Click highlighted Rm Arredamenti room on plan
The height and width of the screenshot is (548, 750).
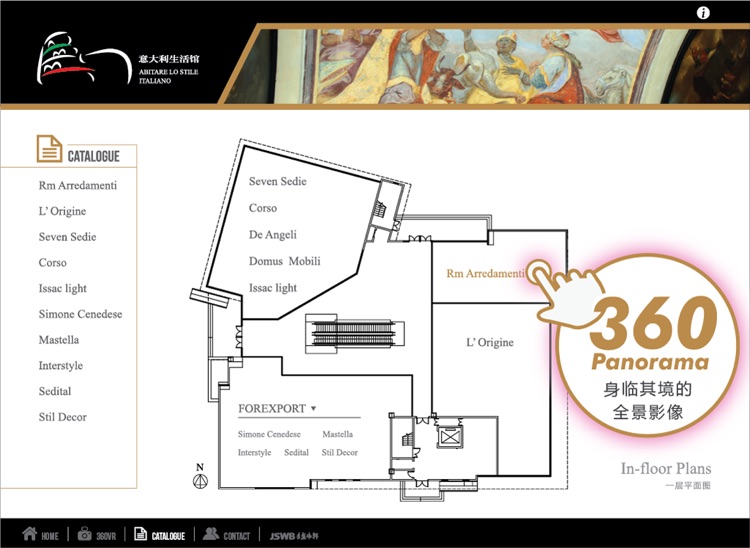click(x=485, y=274)
